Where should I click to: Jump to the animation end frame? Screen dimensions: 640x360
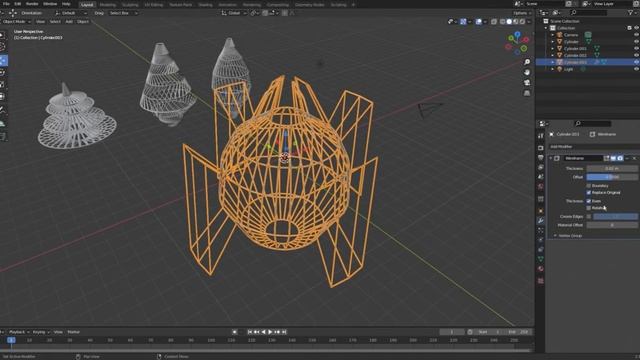coord(284,332)
